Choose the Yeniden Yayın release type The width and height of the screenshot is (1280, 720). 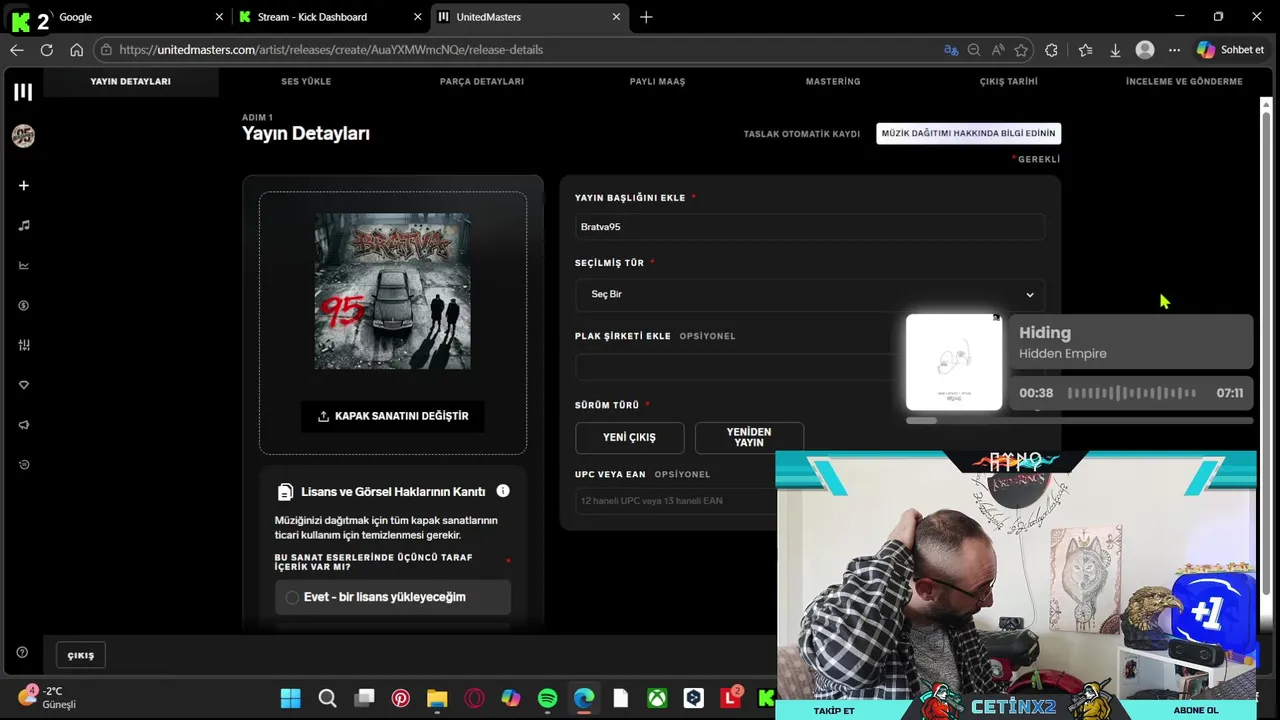[749, 437]
